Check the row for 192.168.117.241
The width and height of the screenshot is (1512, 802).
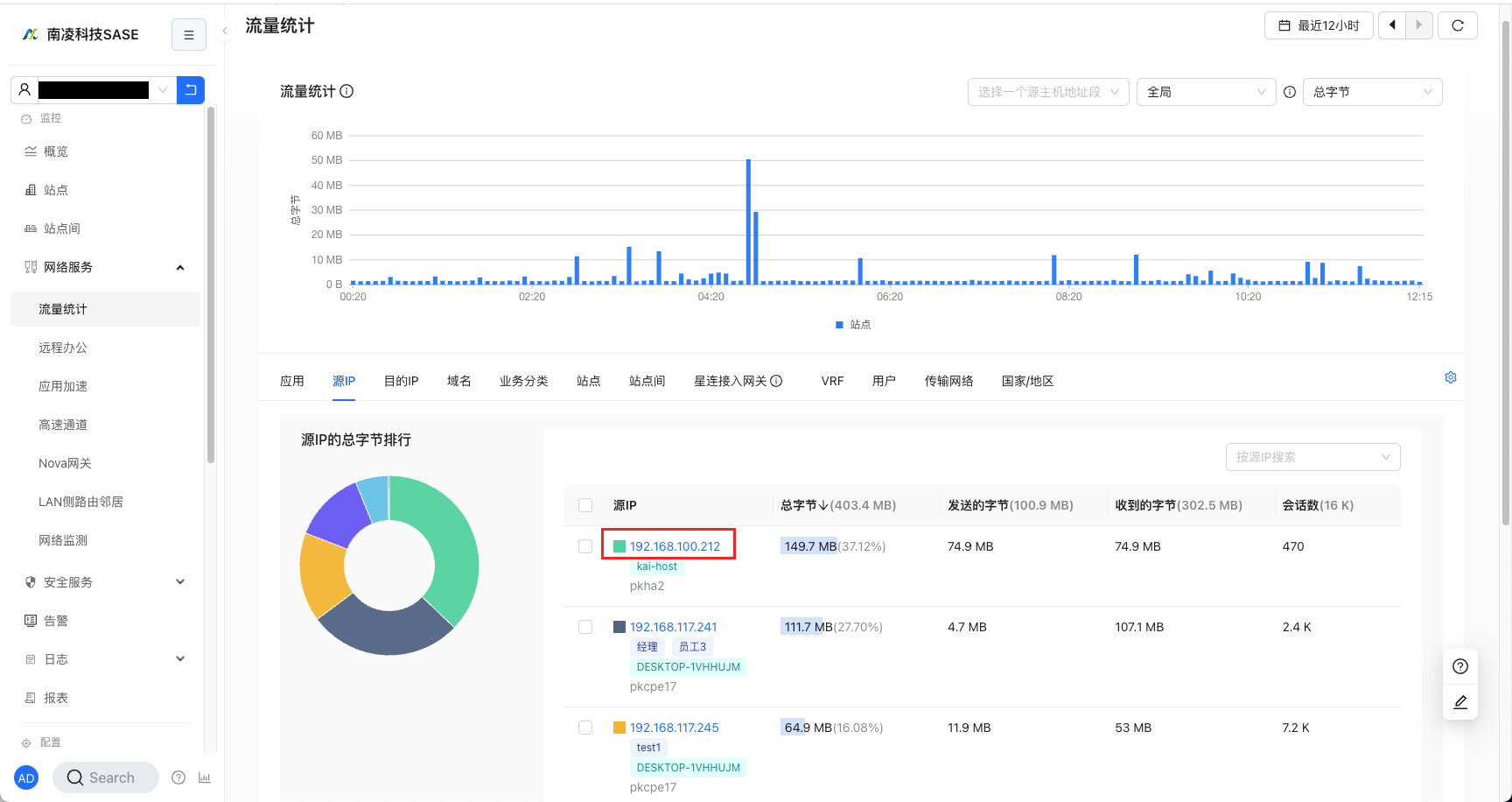coord(585,627)
